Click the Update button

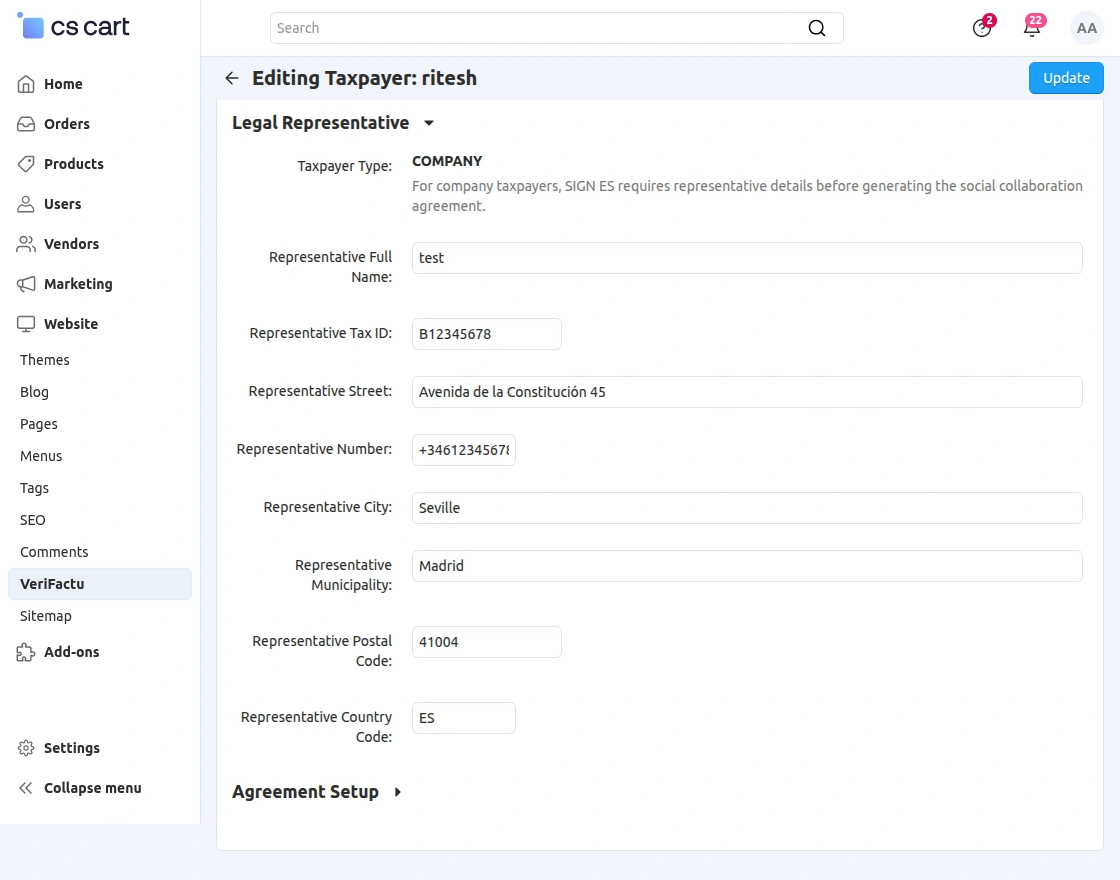click(1066, 78)
